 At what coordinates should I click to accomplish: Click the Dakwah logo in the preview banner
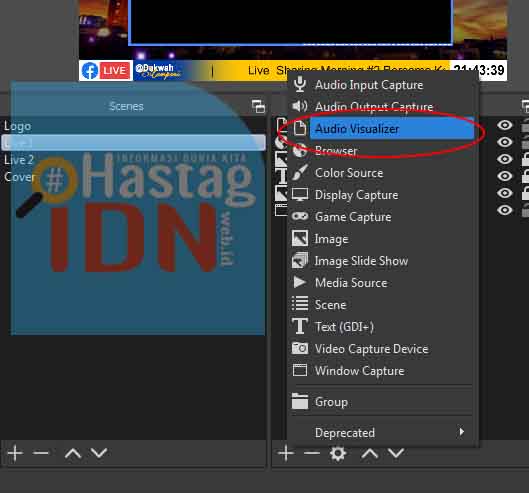coord(158,71)
